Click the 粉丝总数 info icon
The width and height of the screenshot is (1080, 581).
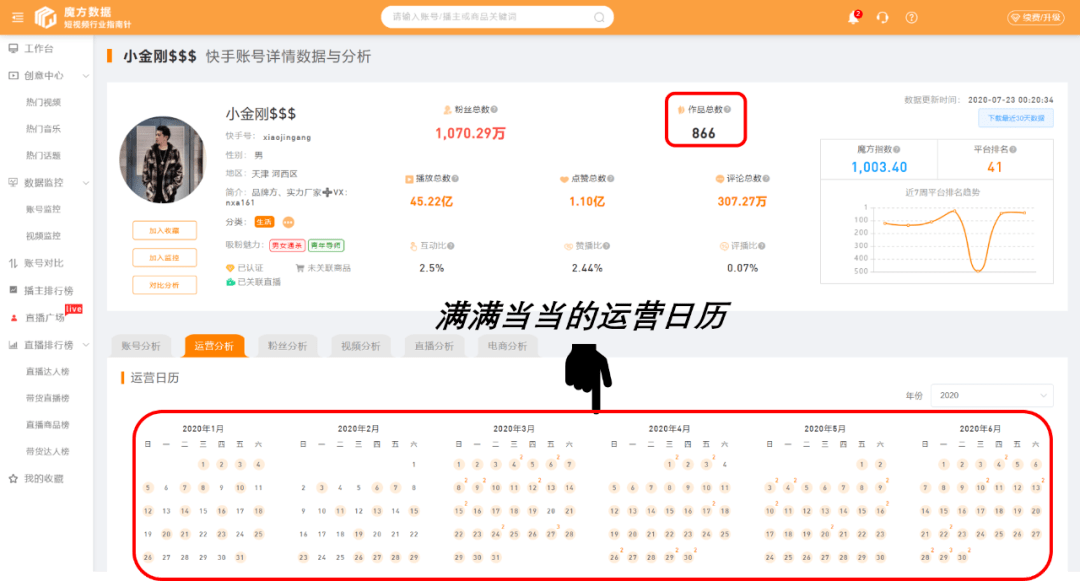(x=494, y=109)
